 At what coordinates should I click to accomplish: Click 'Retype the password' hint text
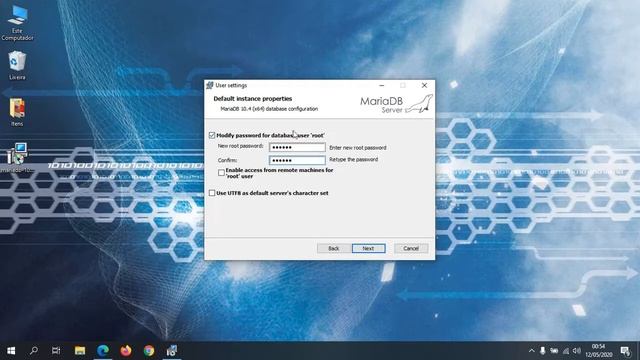point(353,160)
